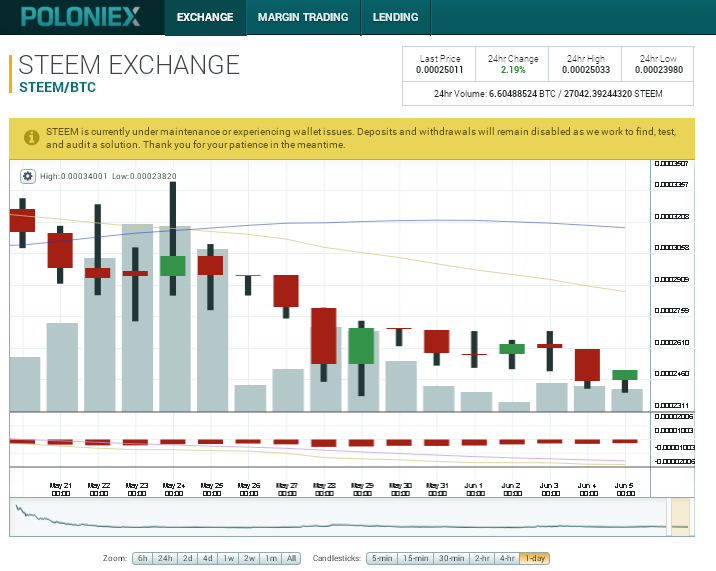Click the May 21 date axis label
Viewport: 716px width, 571px height.
61,489
